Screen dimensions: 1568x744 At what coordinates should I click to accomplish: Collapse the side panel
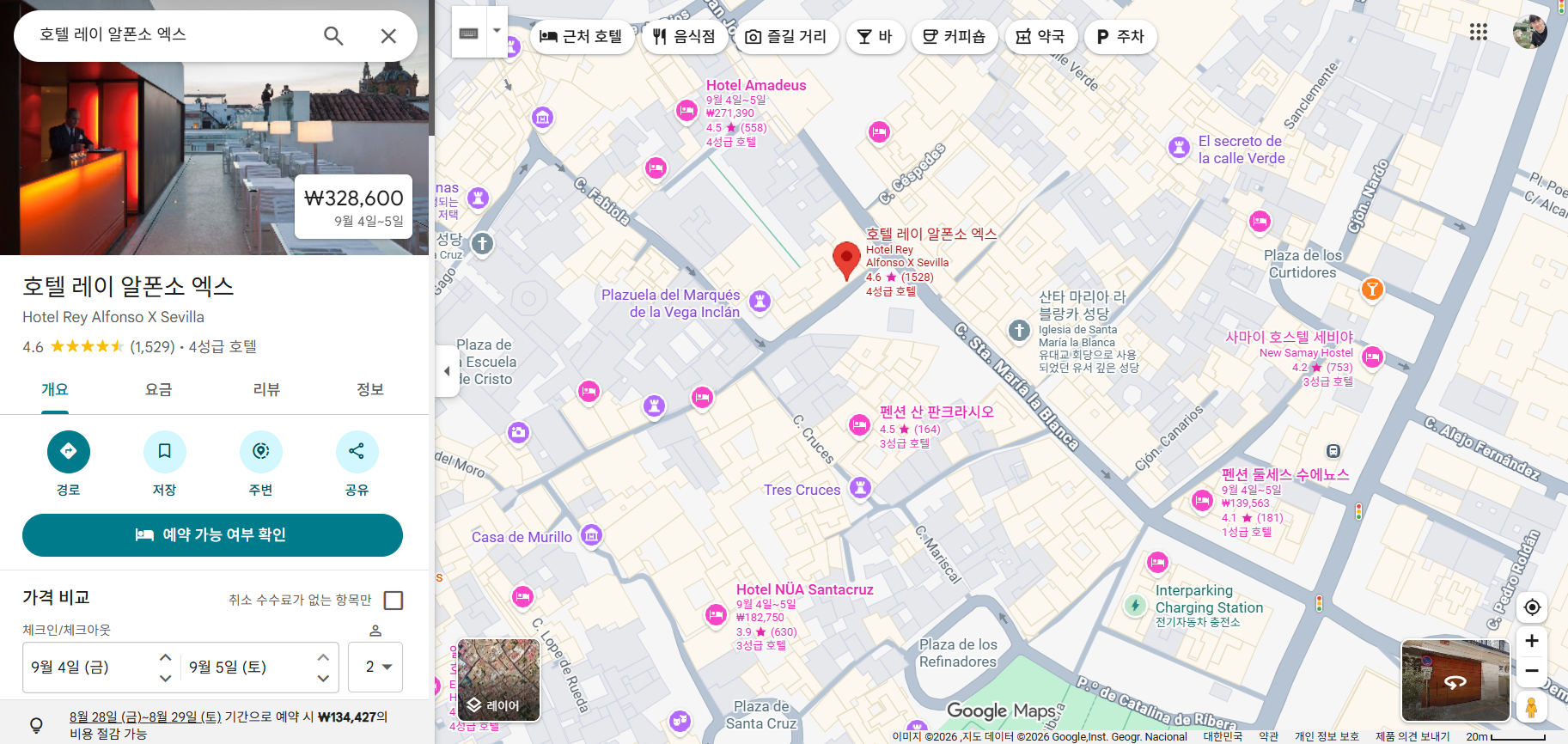(x=447, y=371)
